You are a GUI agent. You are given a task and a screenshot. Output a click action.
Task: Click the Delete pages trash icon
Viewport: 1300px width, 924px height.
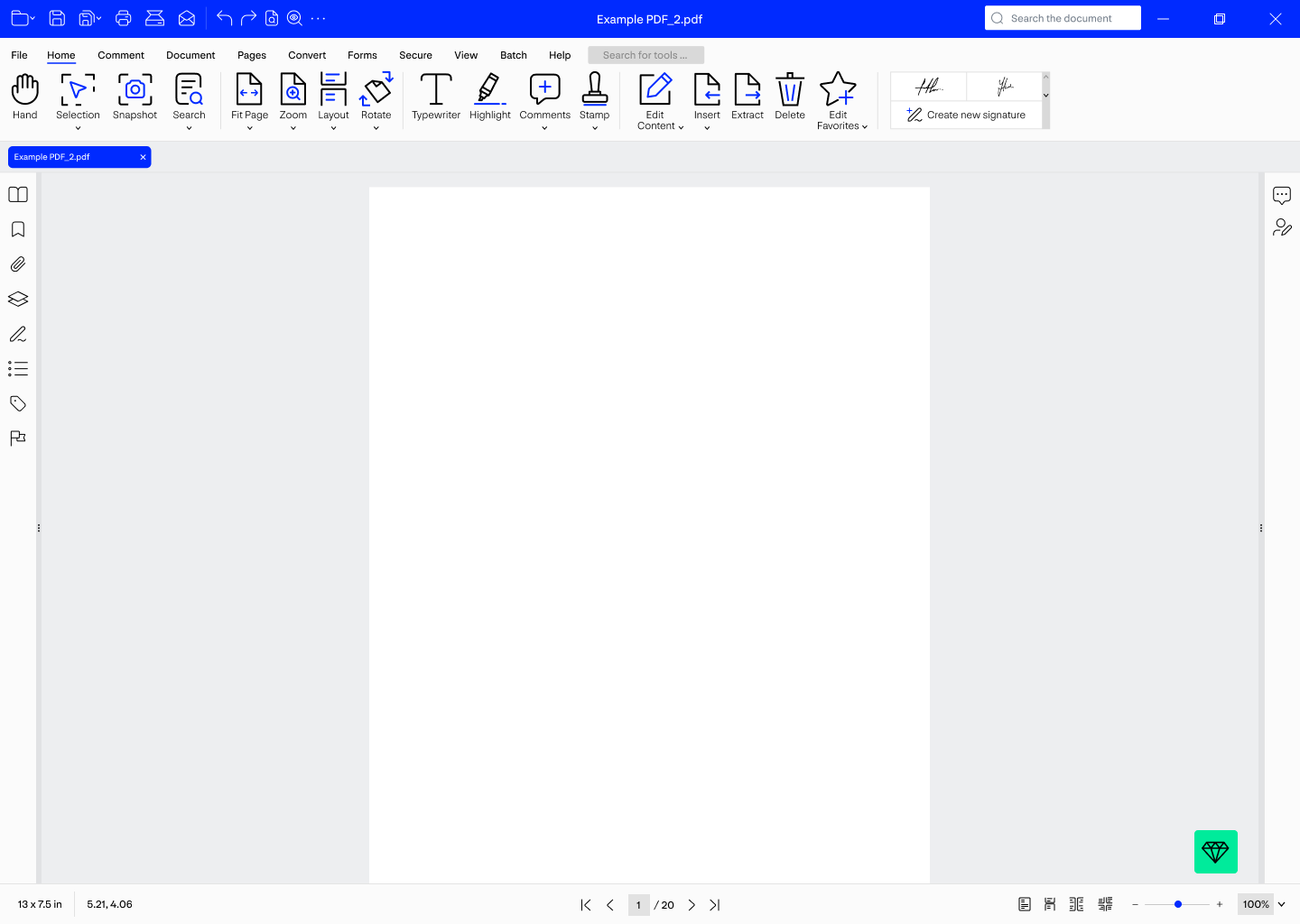tap(790, 97)
